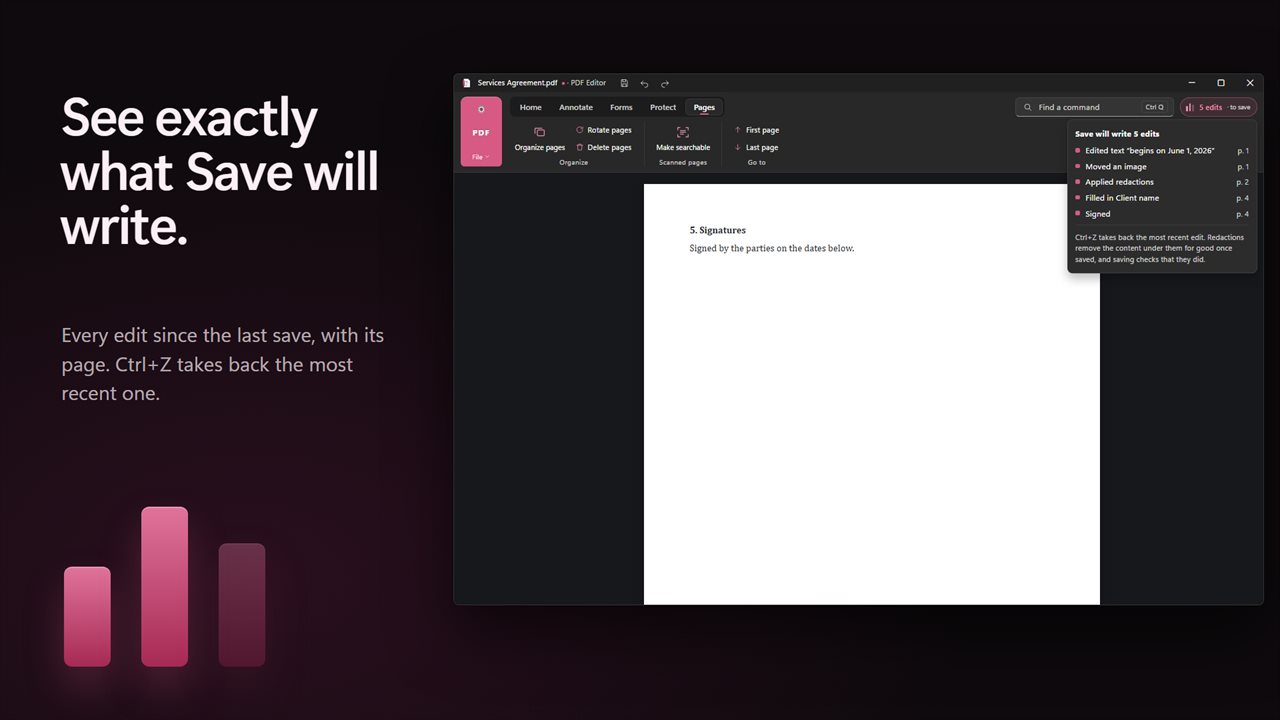Image resolution: width=1280 pixels, height=720 pixels.
Task: Maximize the PDF Editor window
Action: tap(1221, 83)
